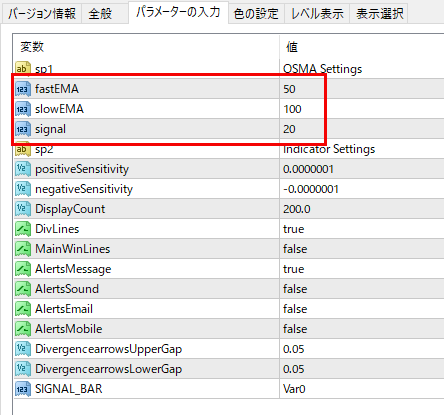Screen dimensions: 444x415
Task: Select the OSMA Settings value cell
Action: click(362, 69)
